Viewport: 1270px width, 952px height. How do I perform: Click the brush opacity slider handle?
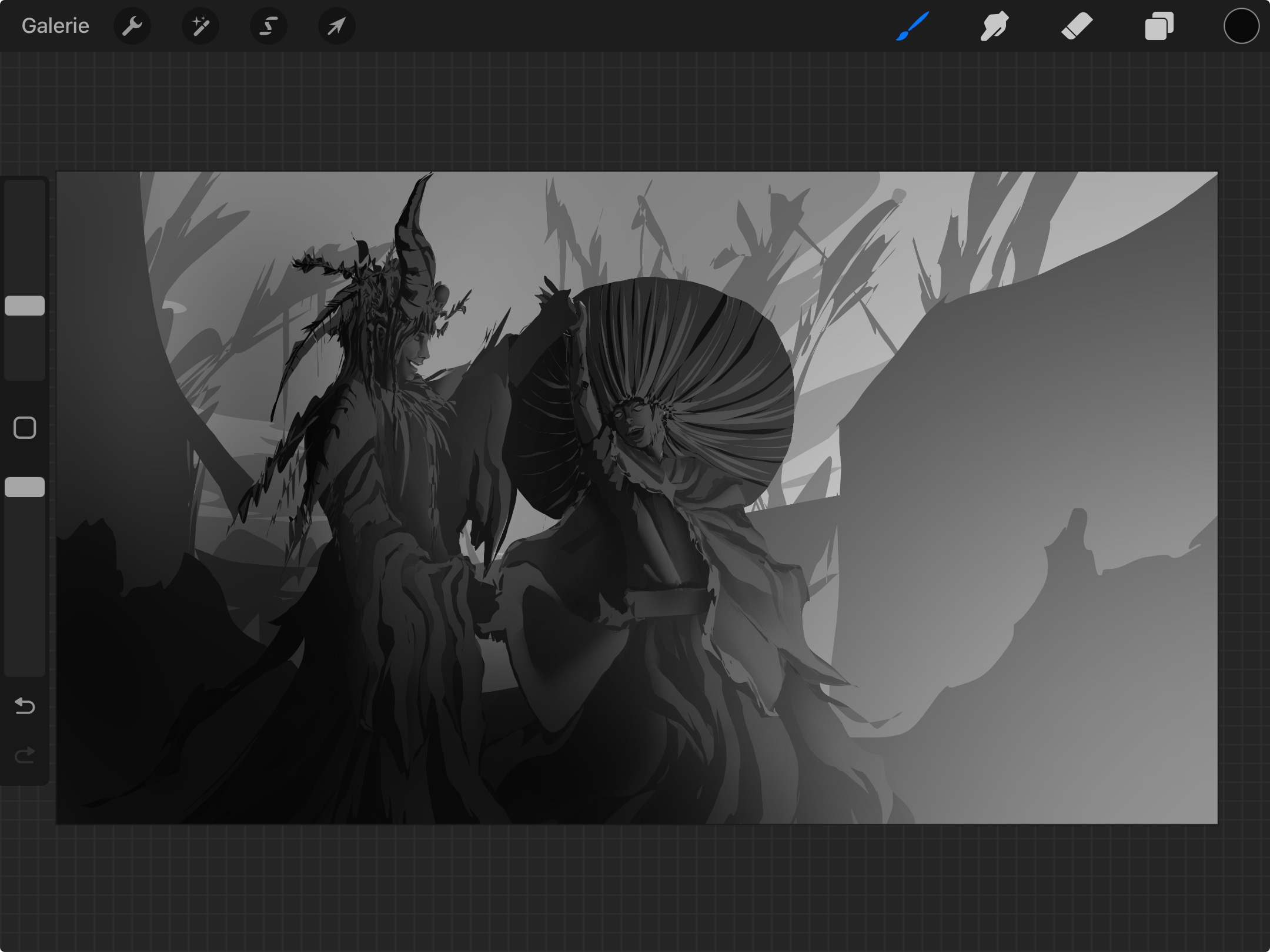pyautogui.click(x=25, y=487)
